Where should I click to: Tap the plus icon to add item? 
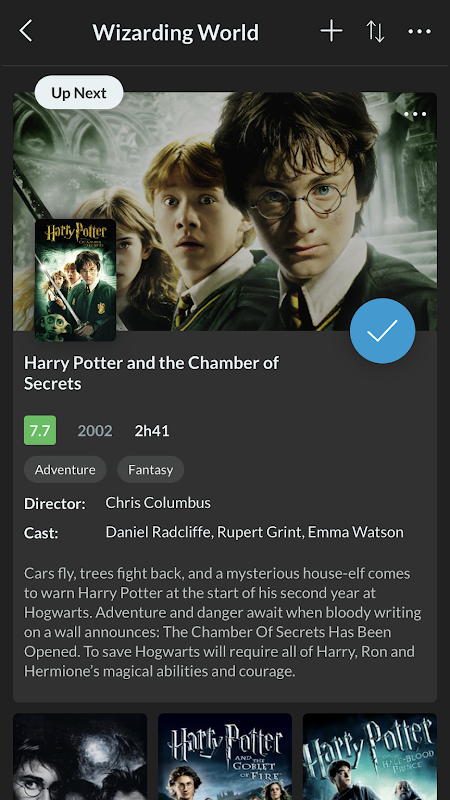point(331,32)
